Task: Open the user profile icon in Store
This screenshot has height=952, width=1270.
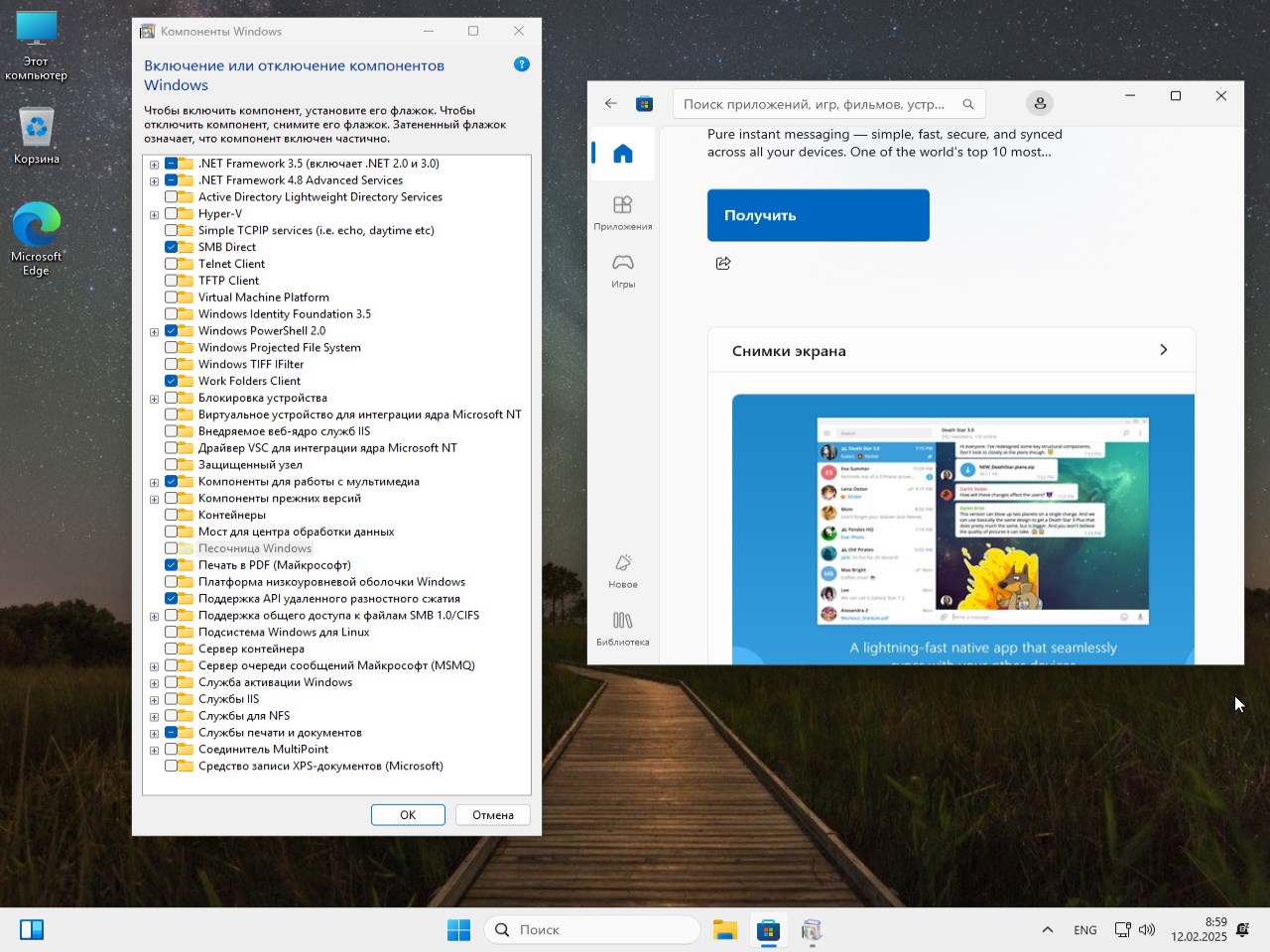Action: 1039,103
